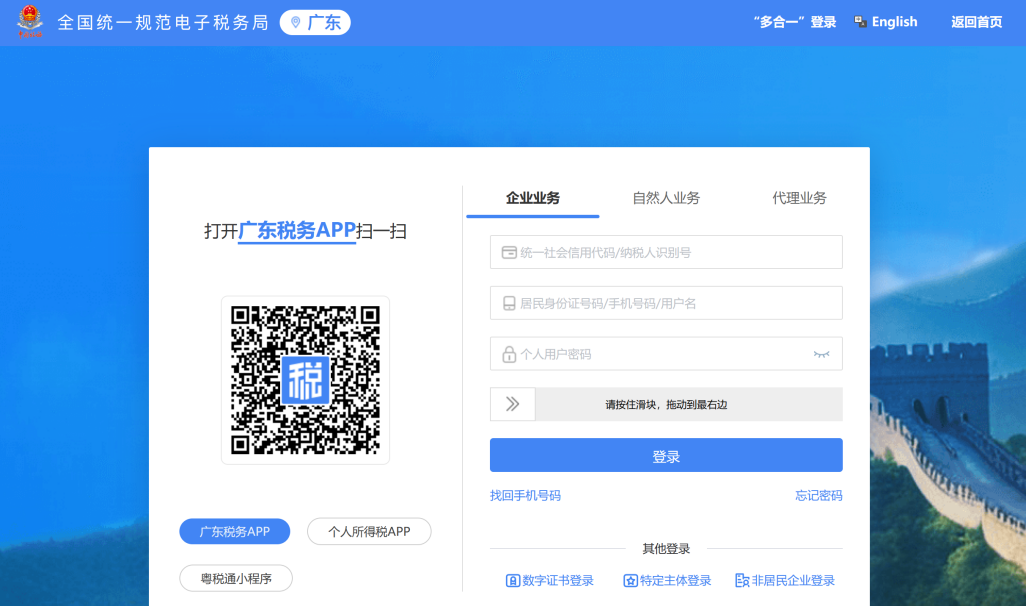
Task: Click the language icon next to English
Action: point(861,22)
